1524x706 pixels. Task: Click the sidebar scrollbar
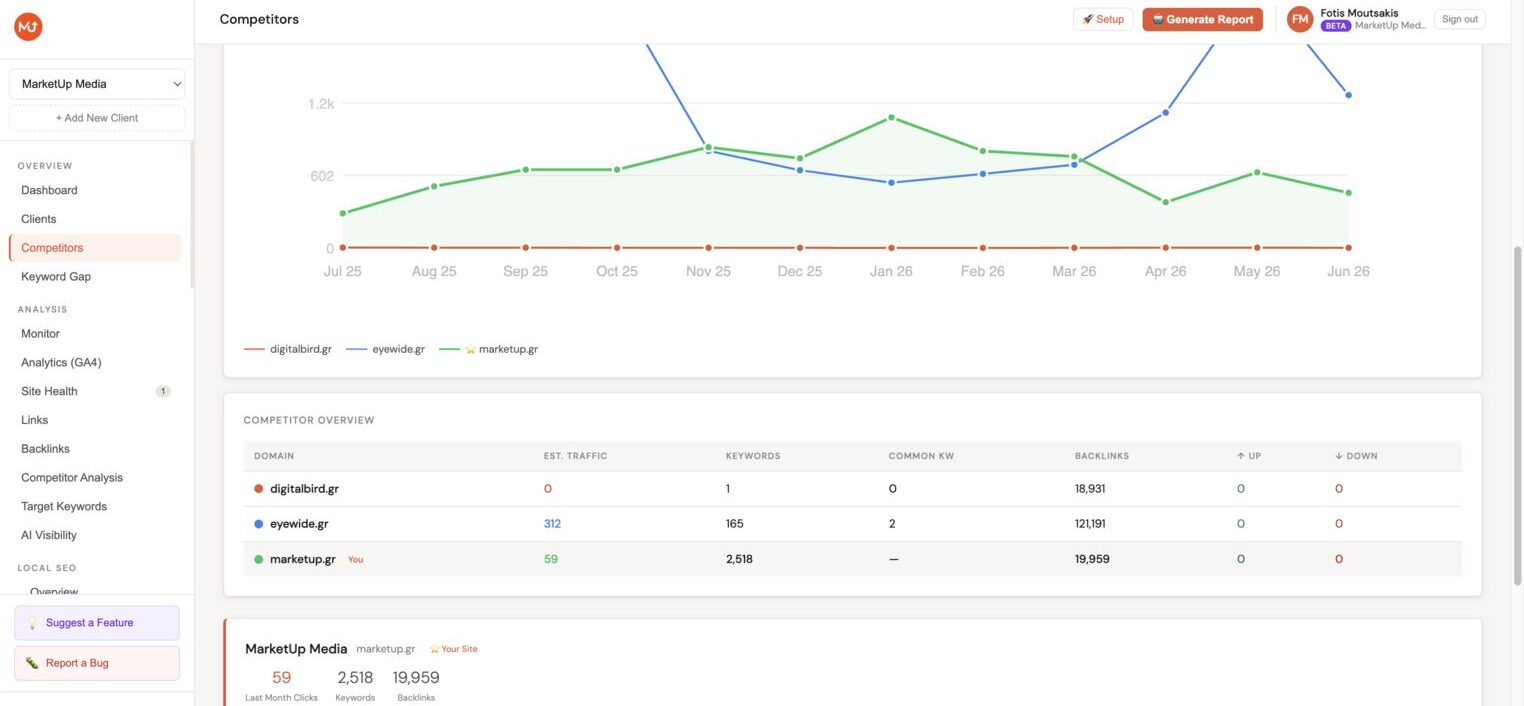click(x=192, y=215)
